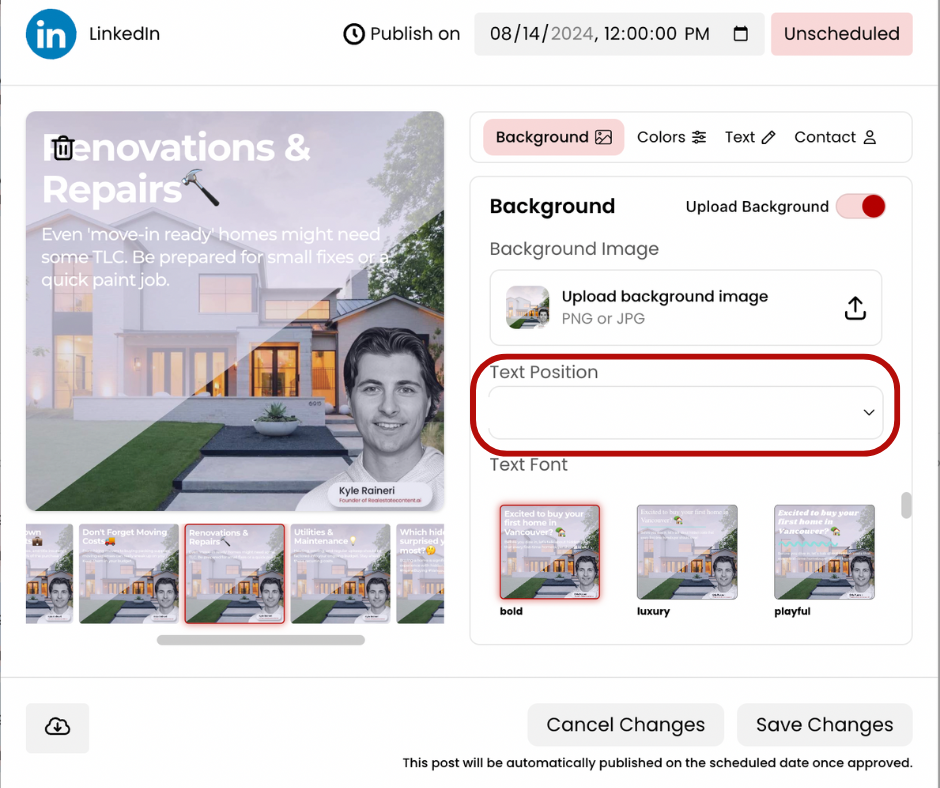The height and width of the screenshot is (788, 940).
Task: Select the luxury text font thumbnail
Action: (687, 552)
